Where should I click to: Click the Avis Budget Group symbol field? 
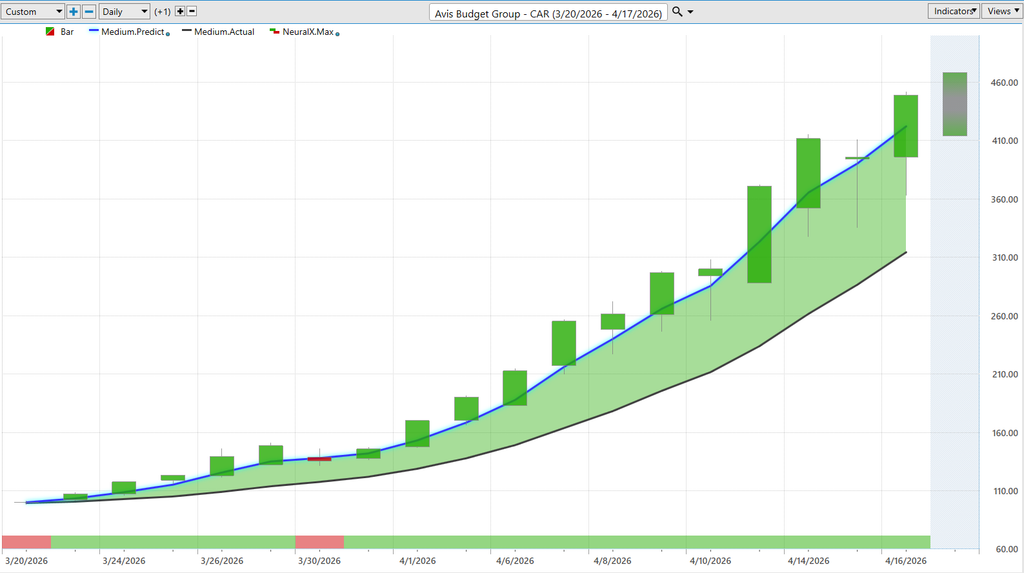[x=547, y=13]
